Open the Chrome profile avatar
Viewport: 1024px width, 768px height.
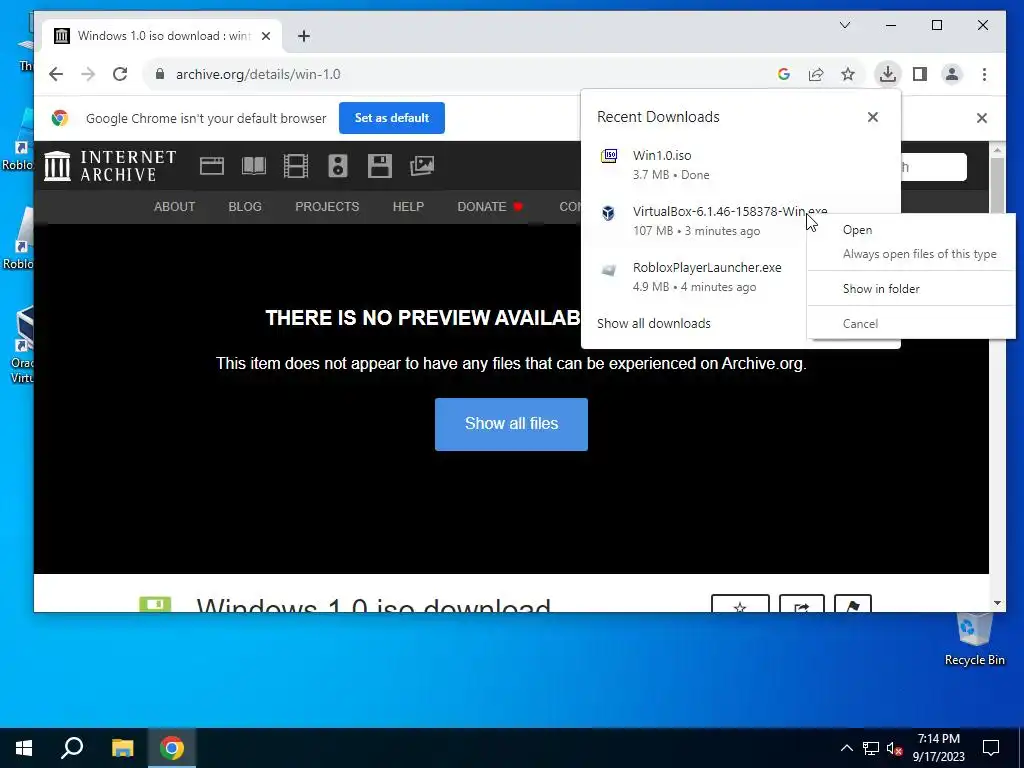tap(952, 74)
